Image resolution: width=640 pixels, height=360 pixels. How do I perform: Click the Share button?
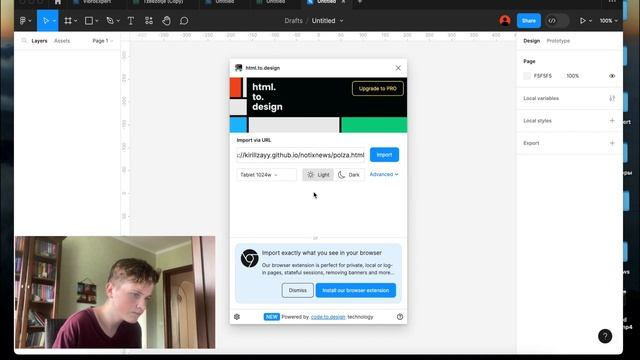point(529,21)
